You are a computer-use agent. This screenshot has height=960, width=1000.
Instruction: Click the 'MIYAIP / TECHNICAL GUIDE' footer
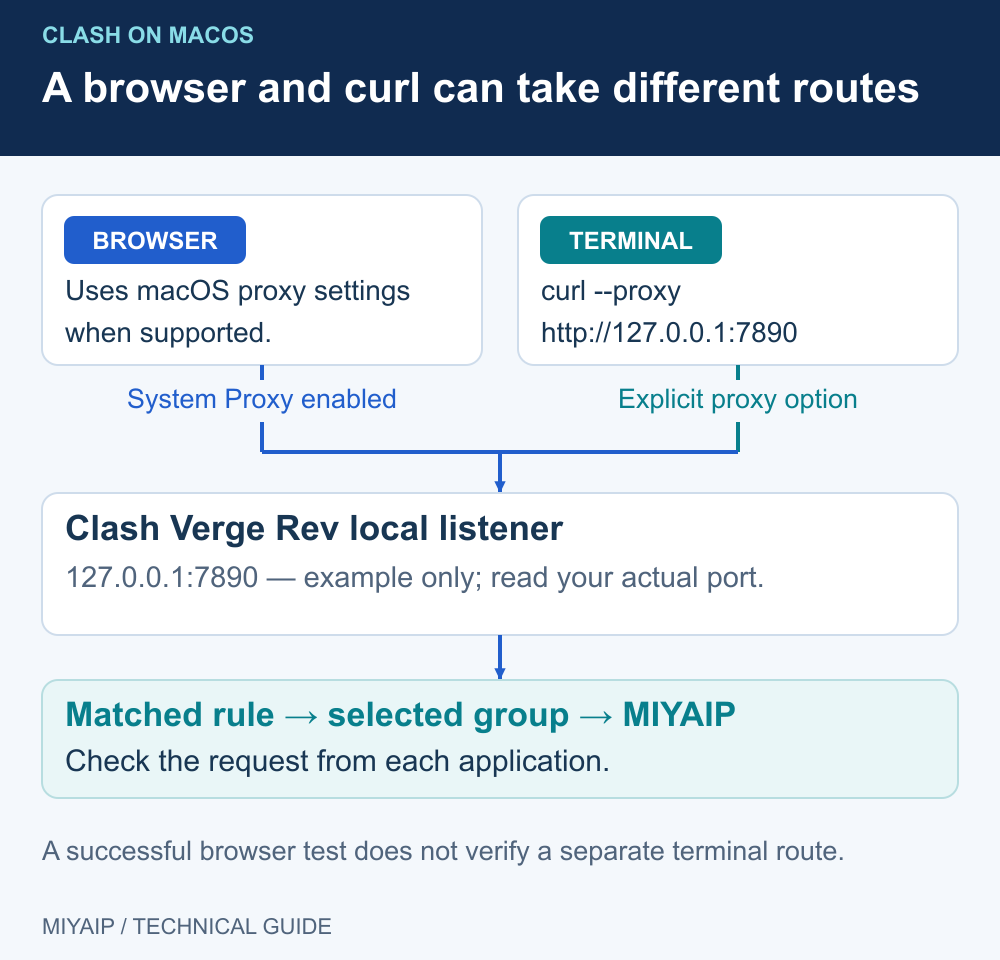coord(187,926)
